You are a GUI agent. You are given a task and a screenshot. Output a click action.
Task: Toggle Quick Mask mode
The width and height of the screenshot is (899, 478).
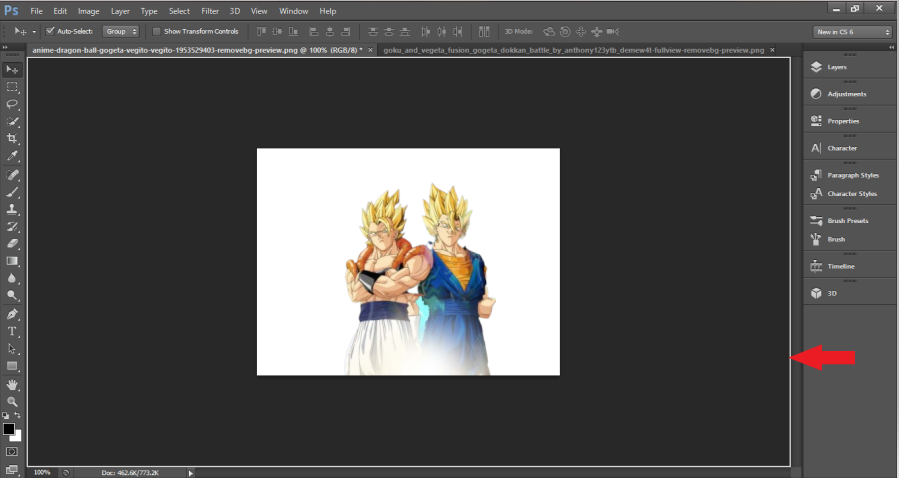(x=12, y=452)
